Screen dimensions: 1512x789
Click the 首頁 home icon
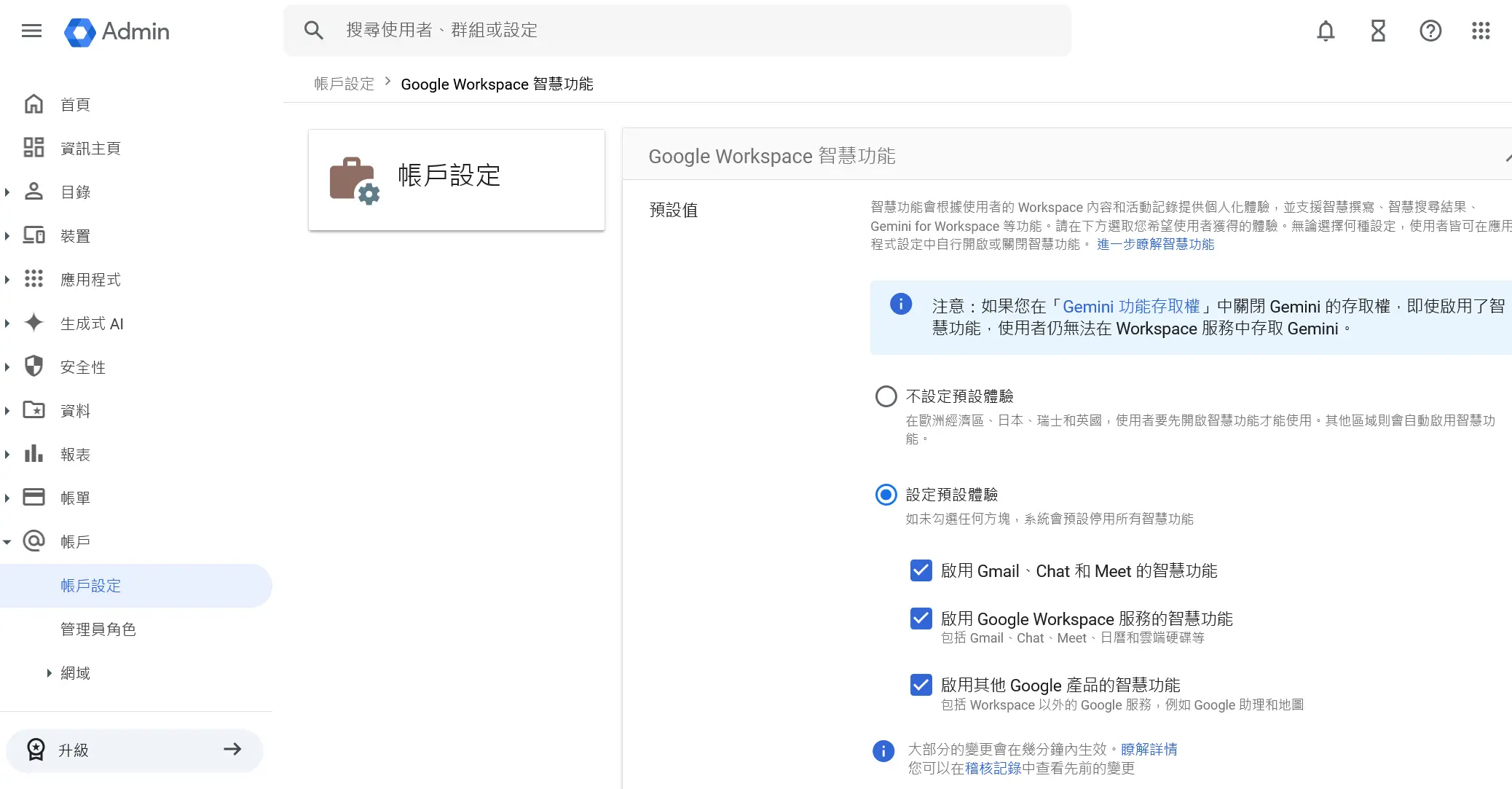click(34, 104)
